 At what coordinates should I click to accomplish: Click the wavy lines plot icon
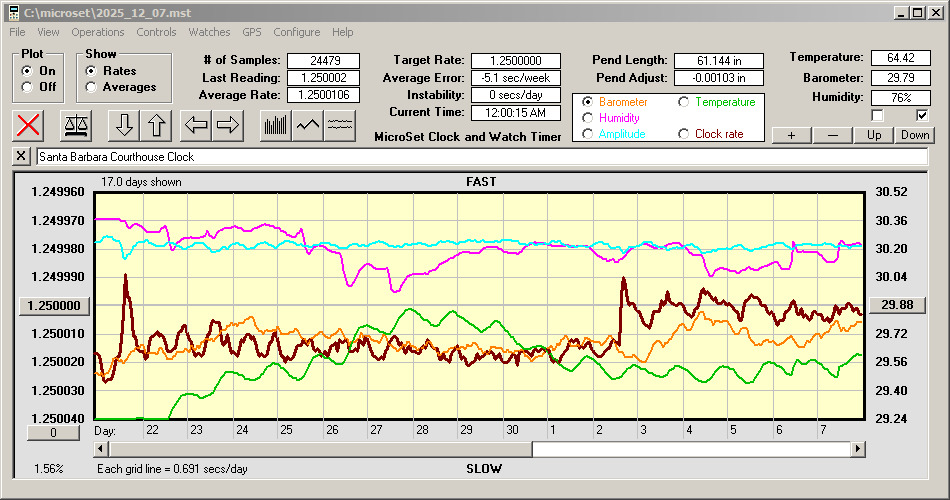(x=341, y=125)
